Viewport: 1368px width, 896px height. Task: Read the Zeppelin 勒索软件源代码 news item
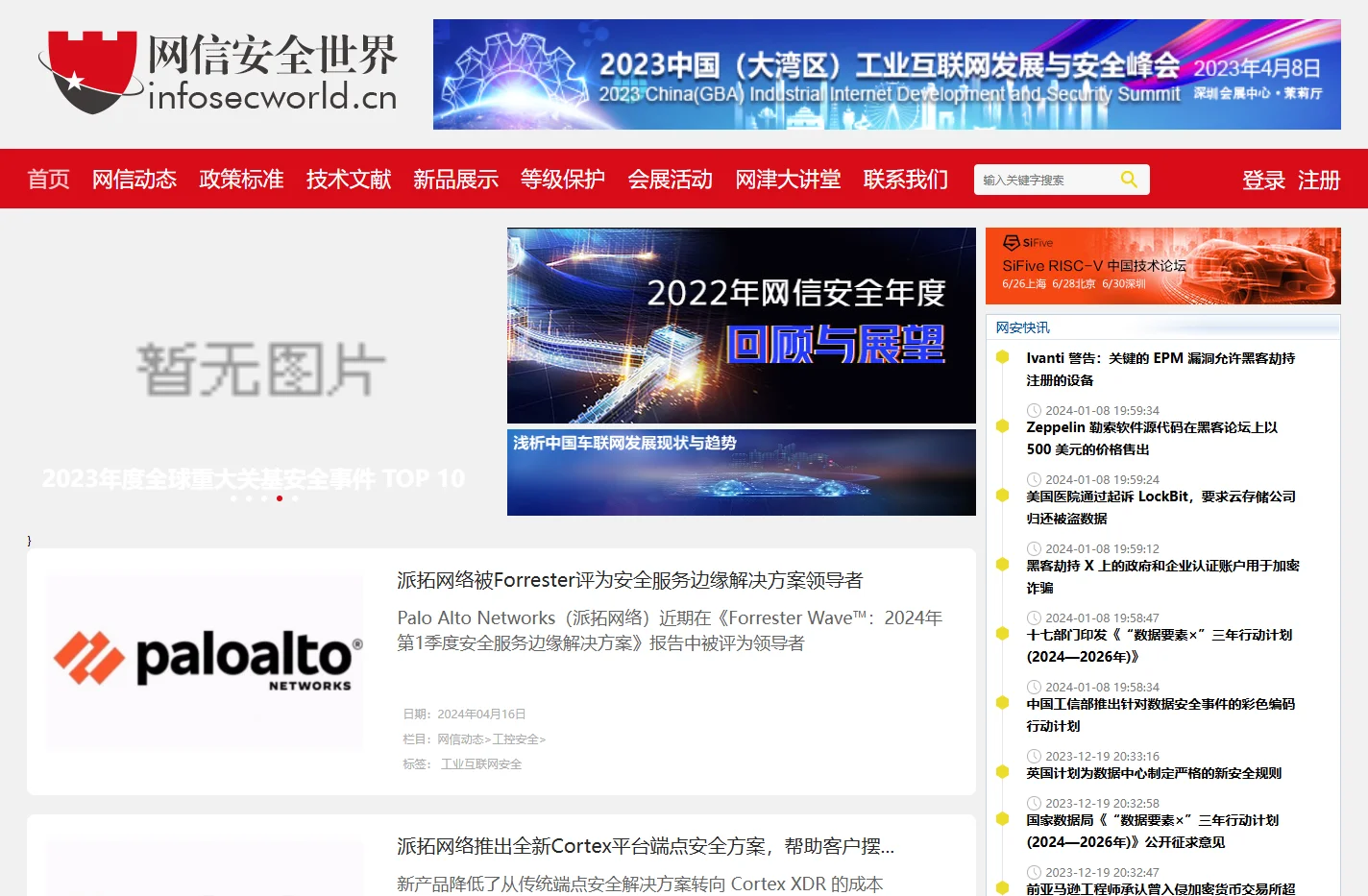[x=1152, y=438]
